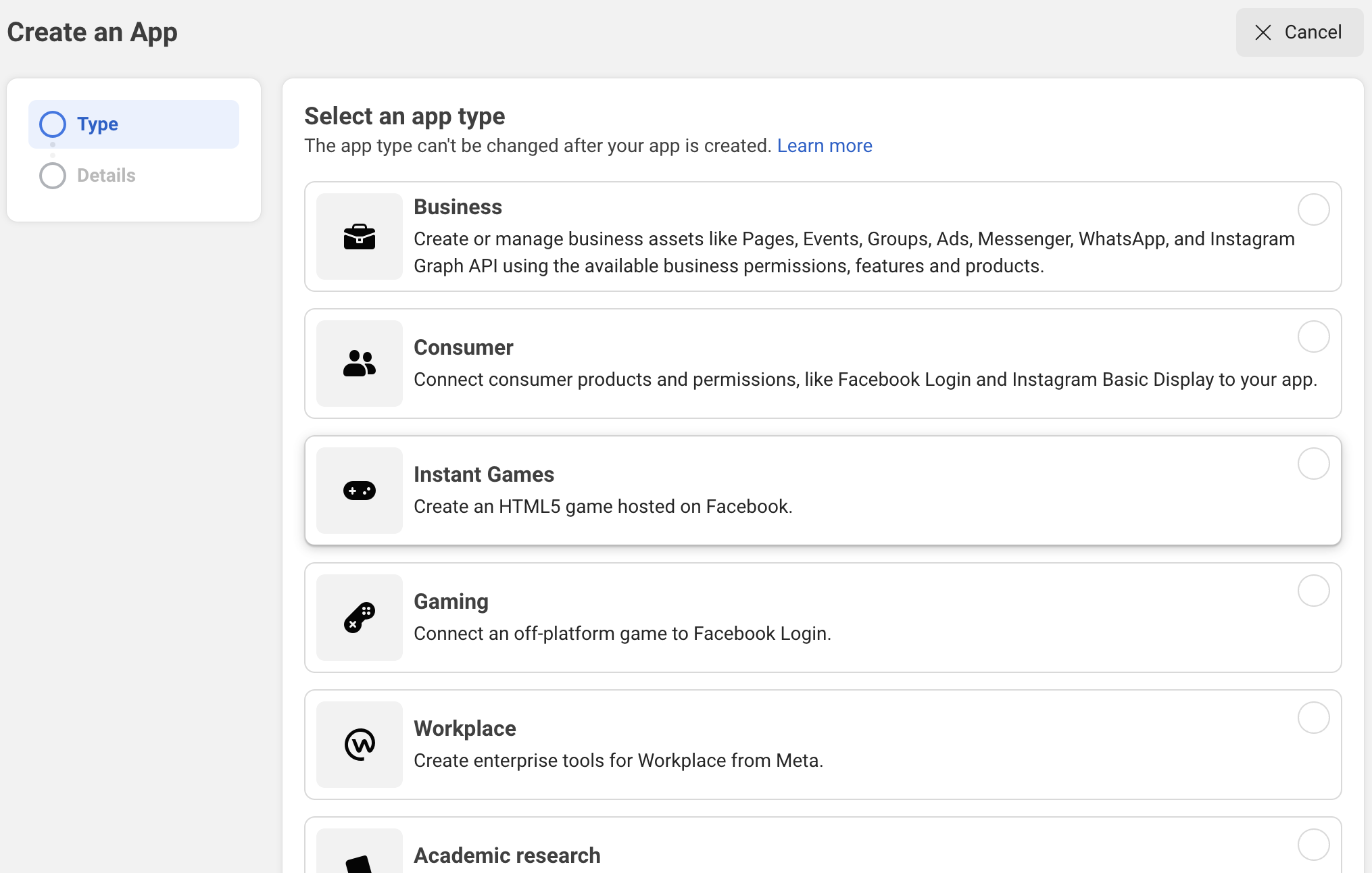Click the Consumer heading text
This screenshot has width=1372, height=873.
click(464, 347)
